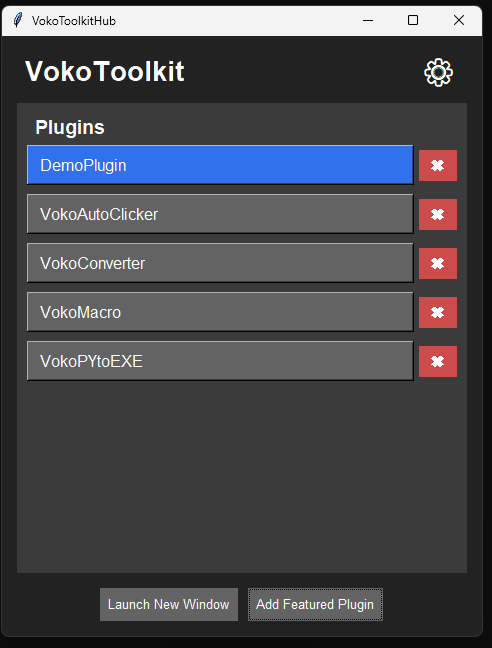Choose the VokoMacro plugin row
Viewport: 492px width, 648px height.
pos(220,312)
